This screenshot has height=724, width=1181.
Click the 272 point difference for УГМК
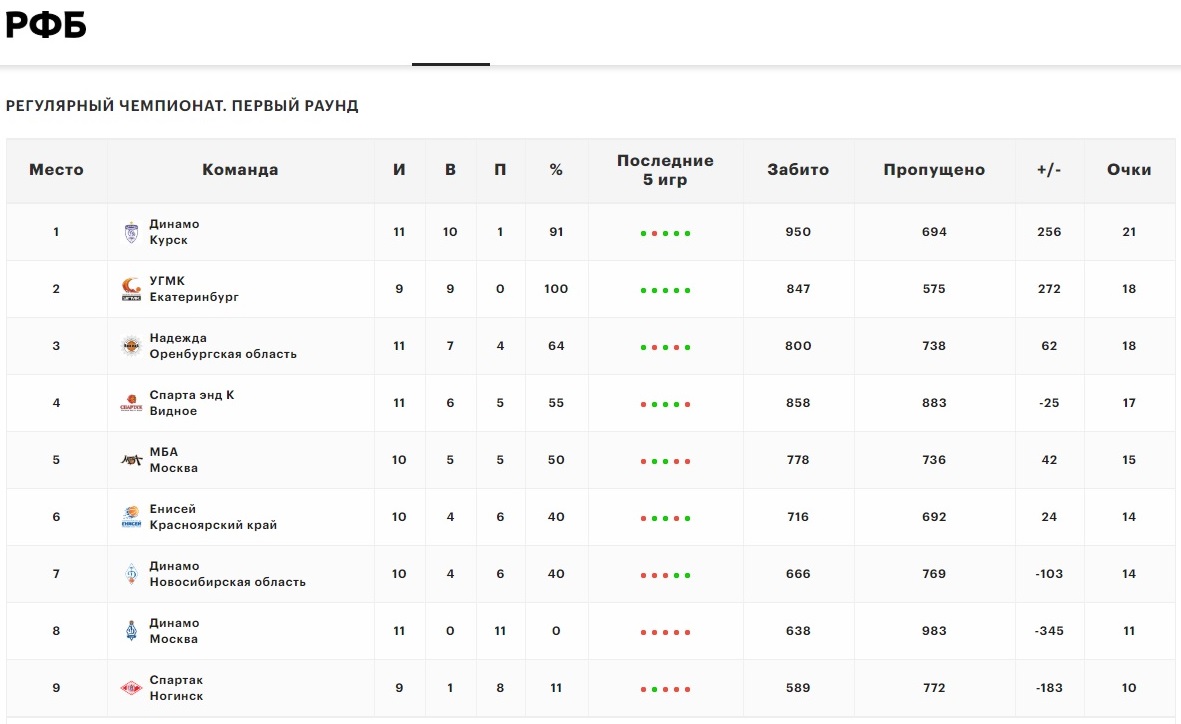pyautogui.click(x=1049, y=289)
